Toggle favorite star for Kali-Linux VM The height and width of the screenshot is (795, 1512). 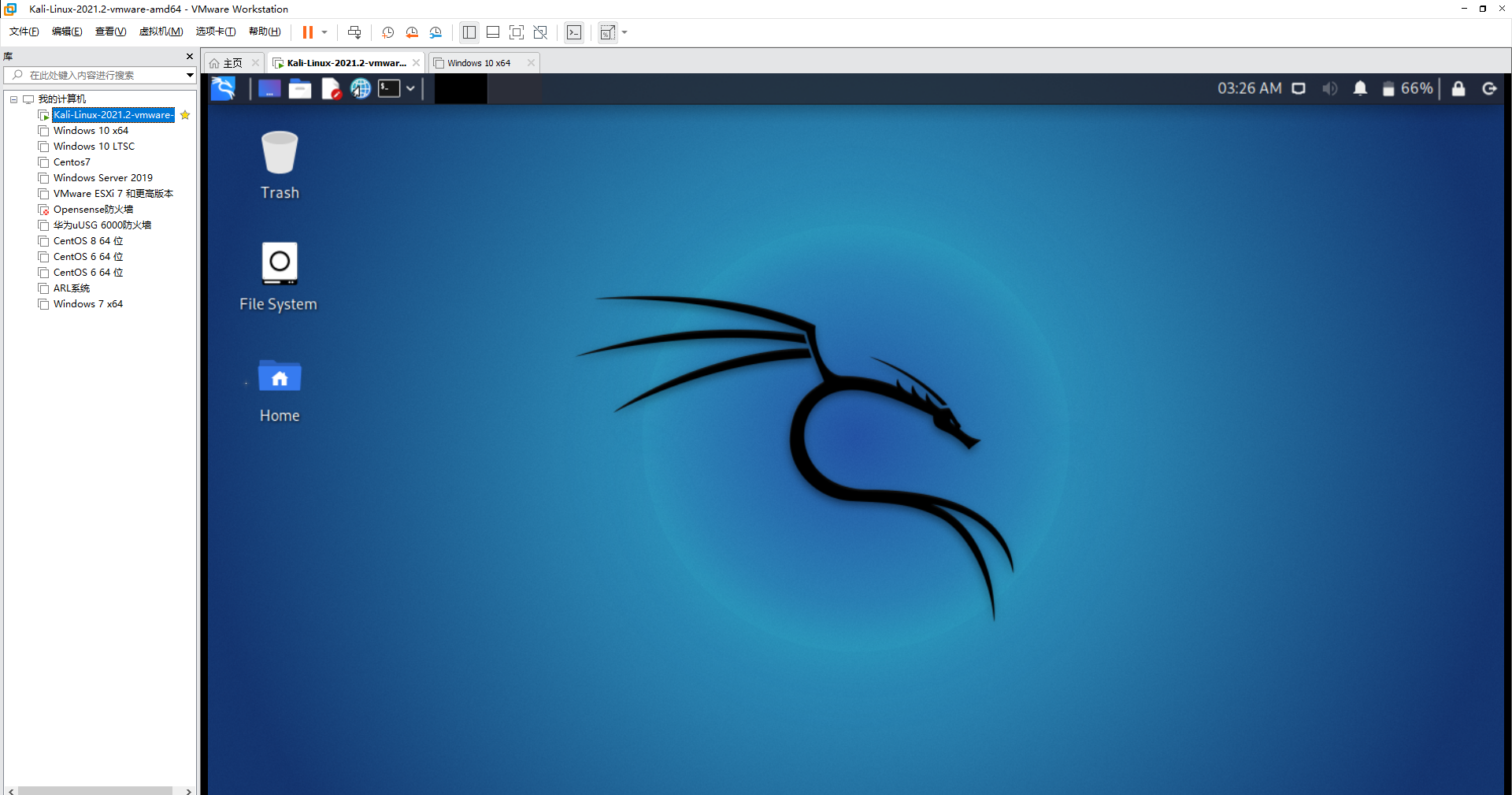tap(185, 115)
